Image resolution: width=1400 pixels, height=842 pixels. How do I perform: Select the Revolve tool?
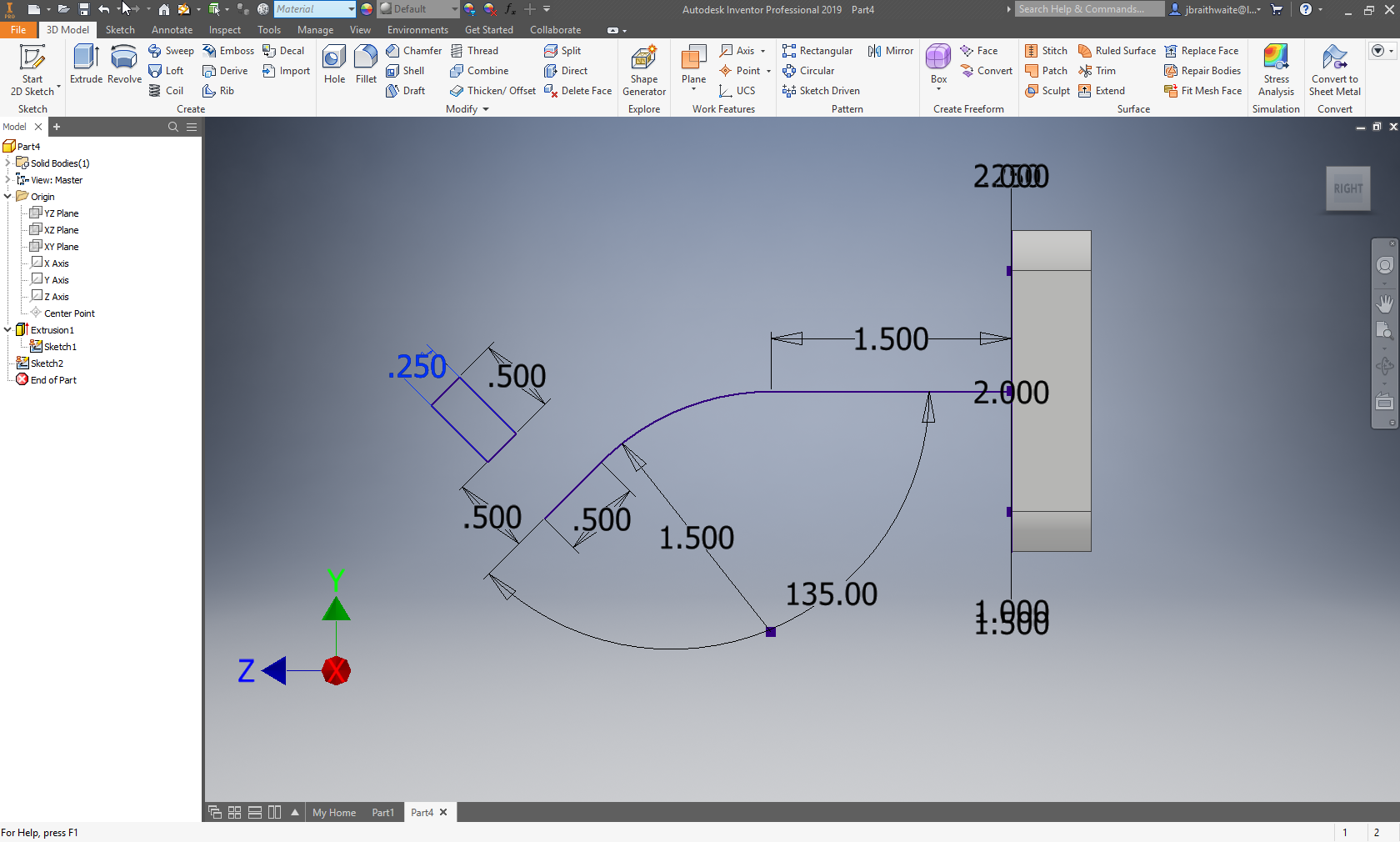click(124, 64)
